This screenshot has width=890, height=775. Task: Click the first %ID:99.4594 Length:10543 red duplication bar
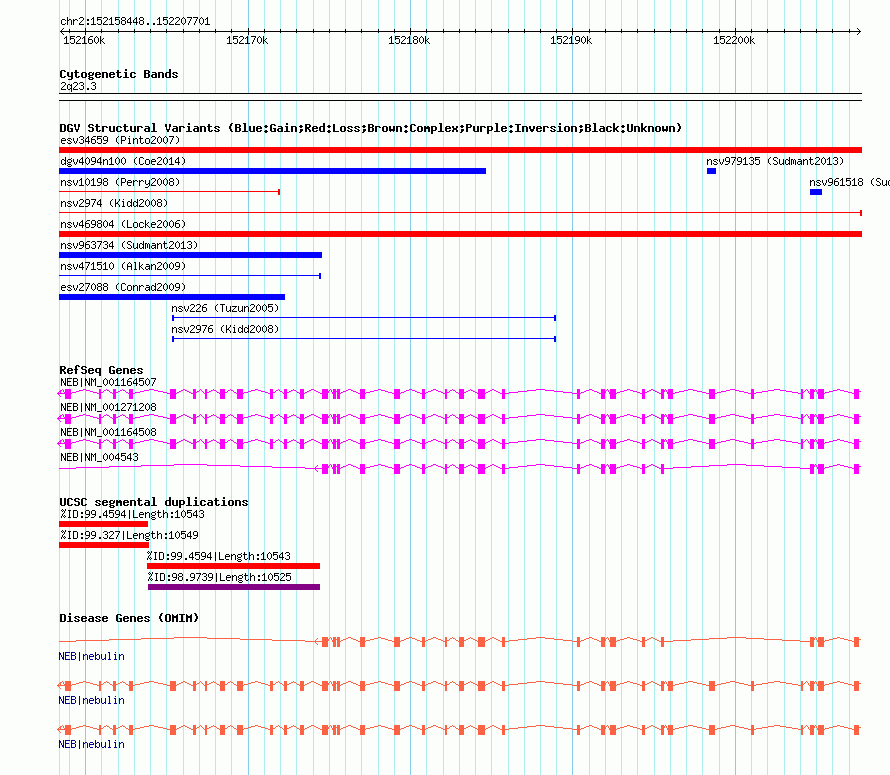[103, 524]
